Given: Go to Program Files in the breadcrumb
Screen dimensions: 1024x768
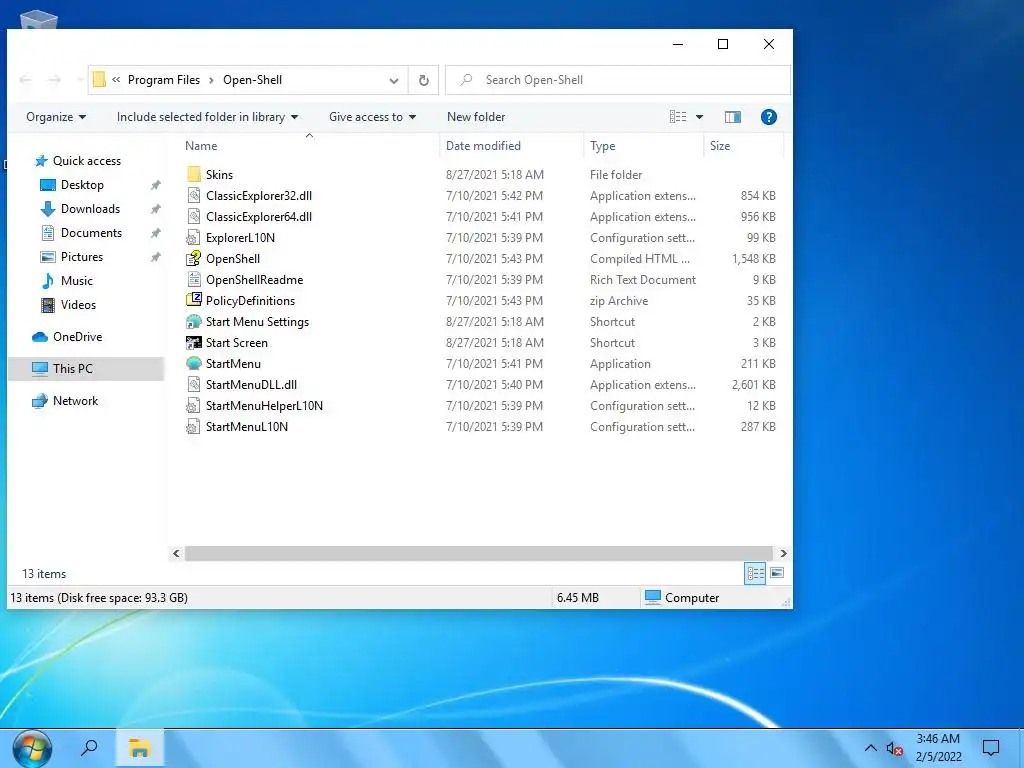Looking at the screenshot, I should click(164, 80).
